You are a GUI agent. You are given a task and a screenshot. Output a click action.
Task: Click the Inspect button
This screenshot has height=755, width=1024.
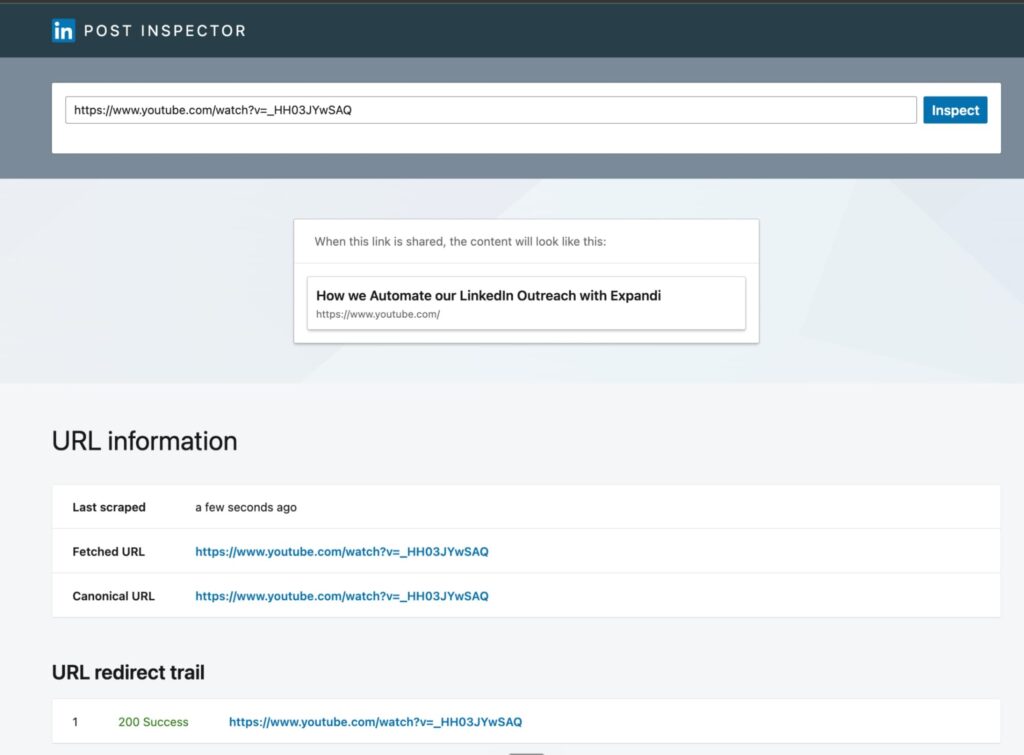tap(955, 110)
